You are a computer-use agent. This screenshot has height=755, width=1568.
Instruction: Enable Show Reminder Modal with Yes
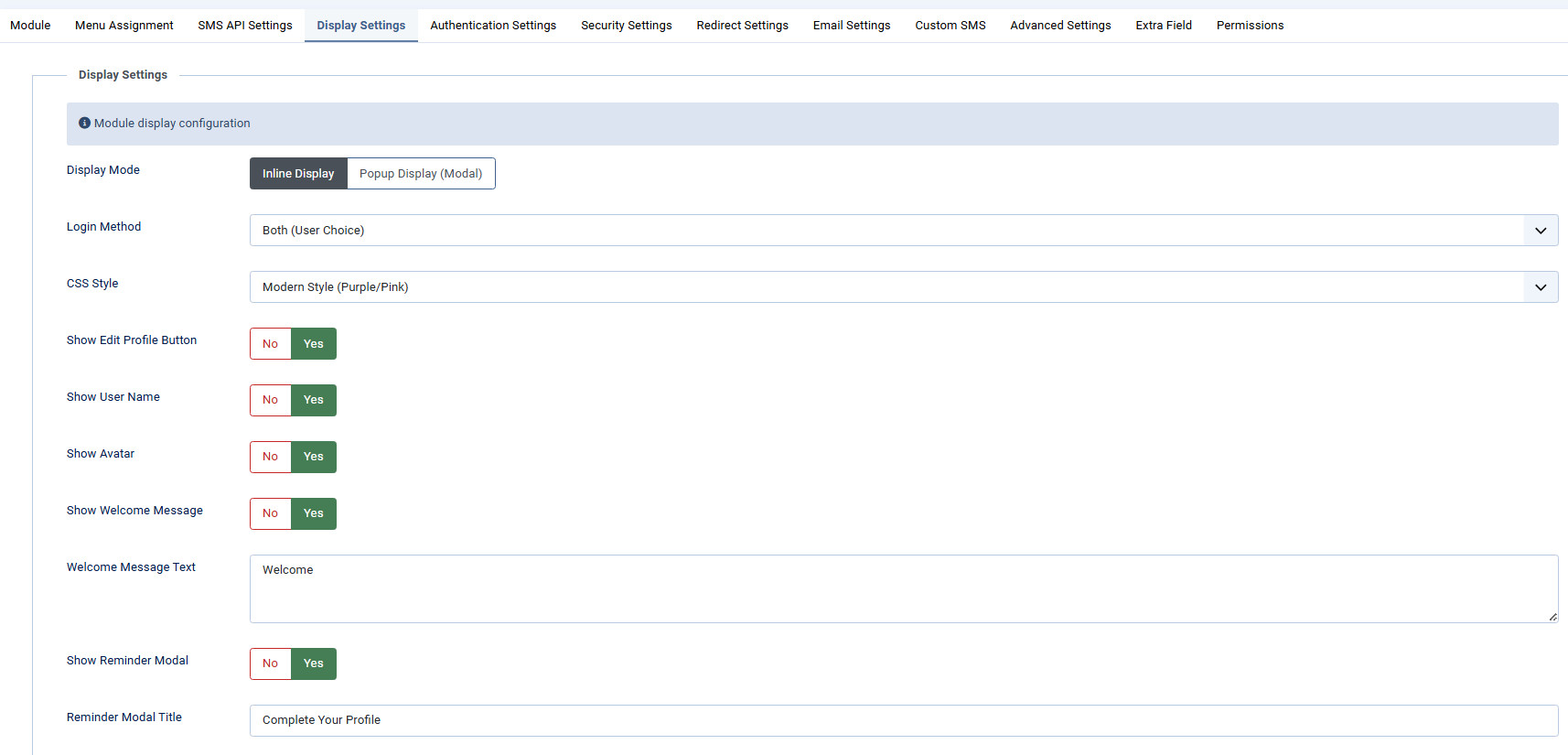click(314, 663)
